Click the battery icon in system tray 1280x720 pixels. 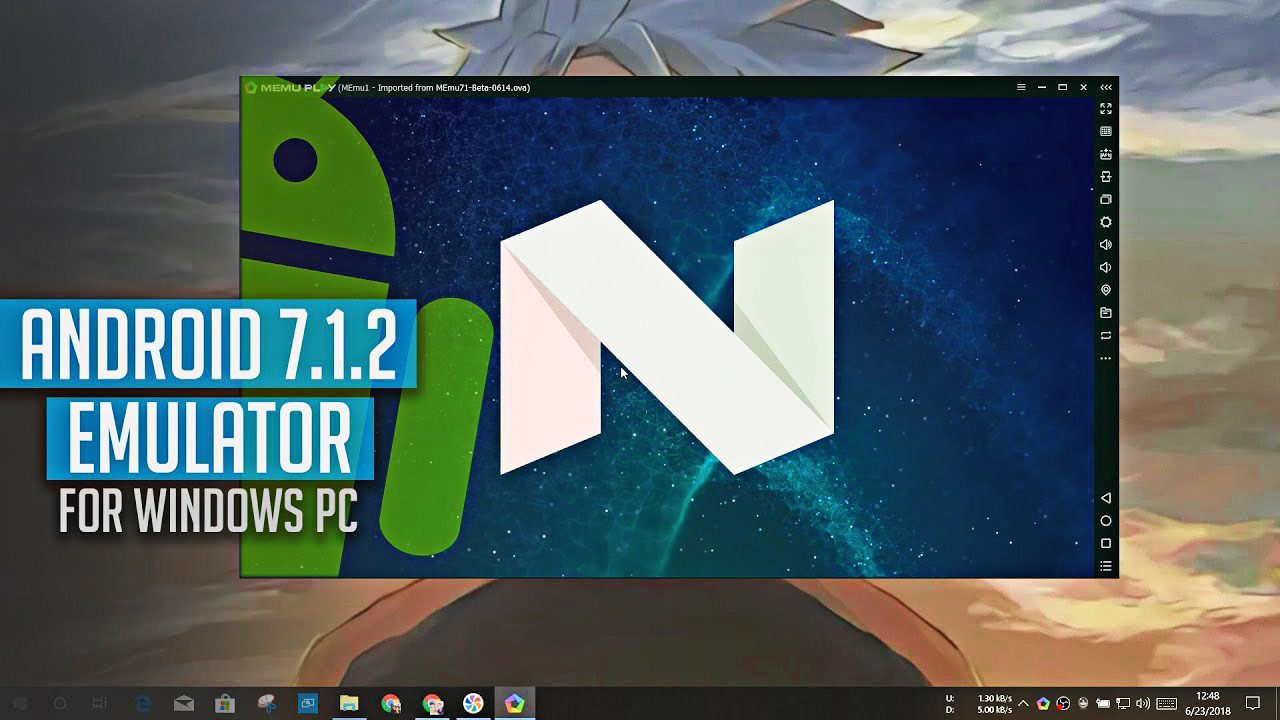coord(1103,704)
